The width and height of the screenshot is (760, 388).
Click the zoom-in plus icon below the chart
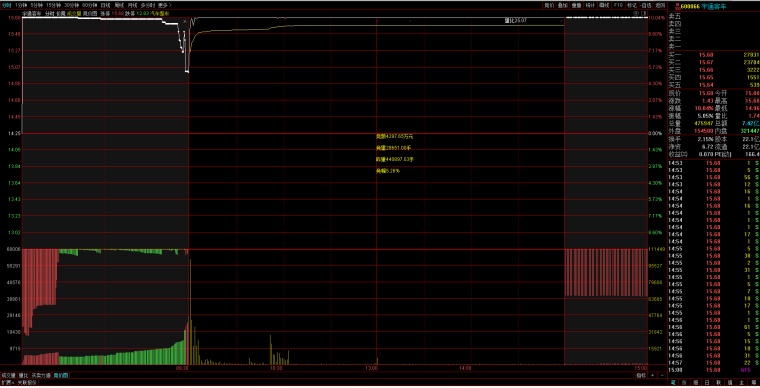click(653, 375)
